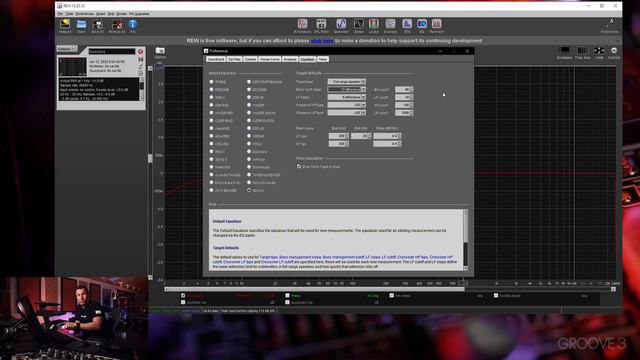640x360 pixels.
Task: Click the Measure toolbar icon
Action: coord(65,24)
